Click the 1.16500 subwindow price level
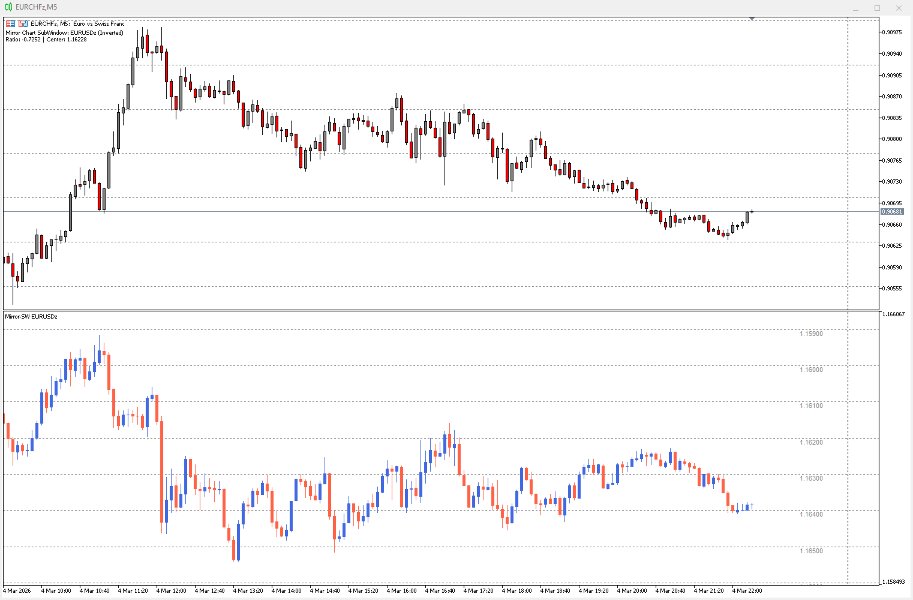This screenshot has width=913, height=600. [x=811, y=550]
